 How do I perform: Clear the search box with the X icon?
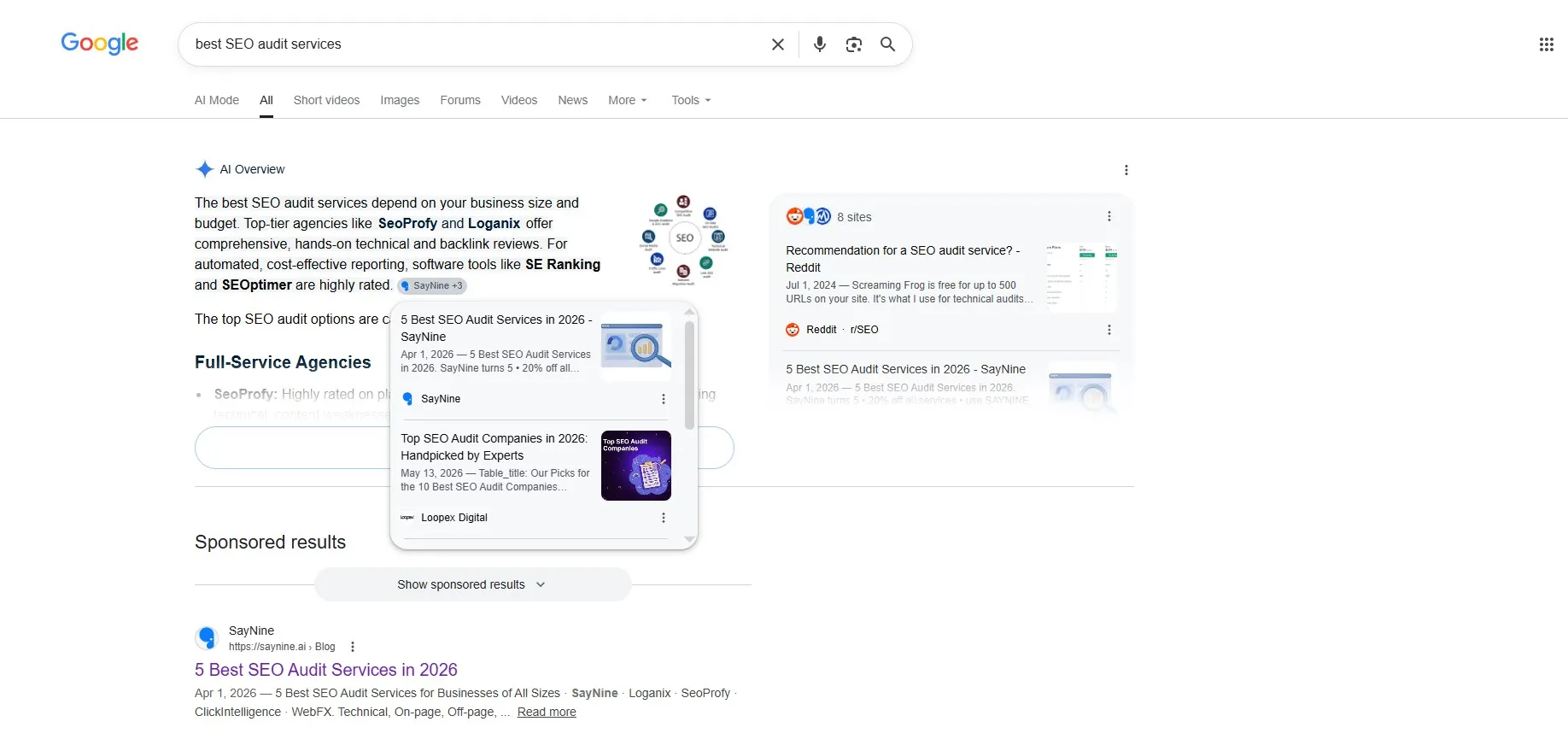pos(777,44)
